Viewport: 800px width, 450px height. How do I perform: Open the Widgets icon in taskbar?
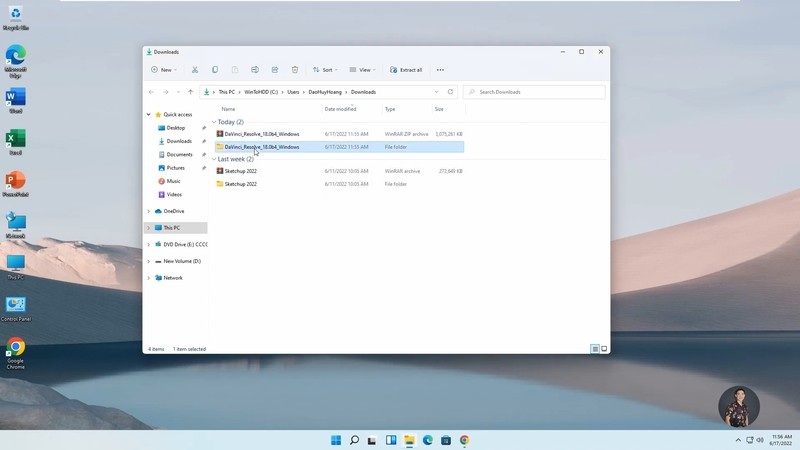pos(391,440)
